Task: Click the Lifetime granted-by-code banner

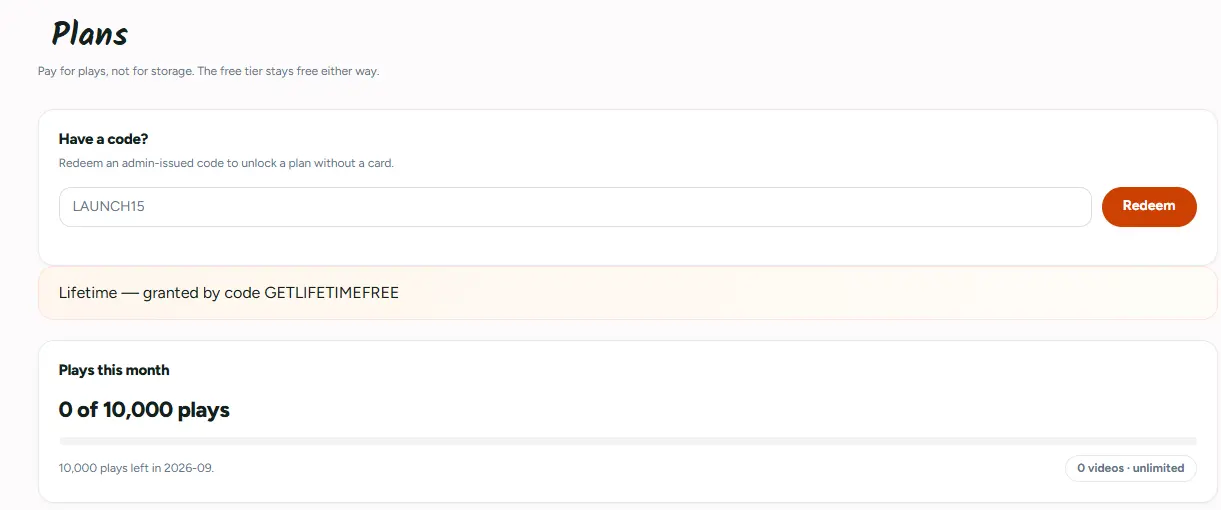Action: (x=628, y=293)
